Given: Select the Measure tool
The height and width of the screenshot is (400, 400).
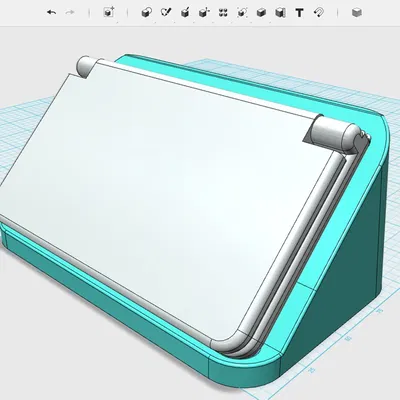Looking at the screenshot, I should [280, 13].
